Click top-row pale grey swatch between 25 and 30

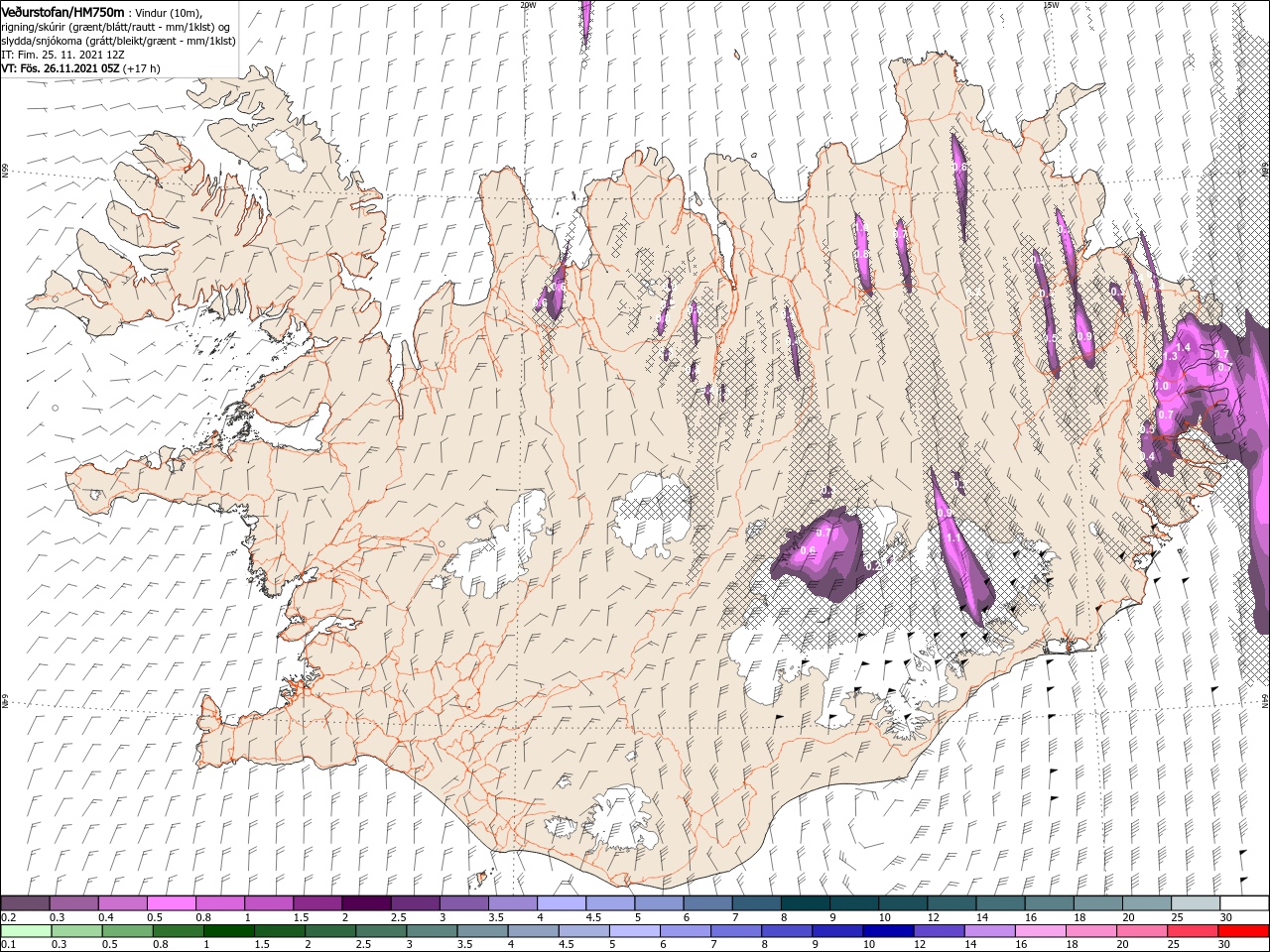tap(1195, 903)
